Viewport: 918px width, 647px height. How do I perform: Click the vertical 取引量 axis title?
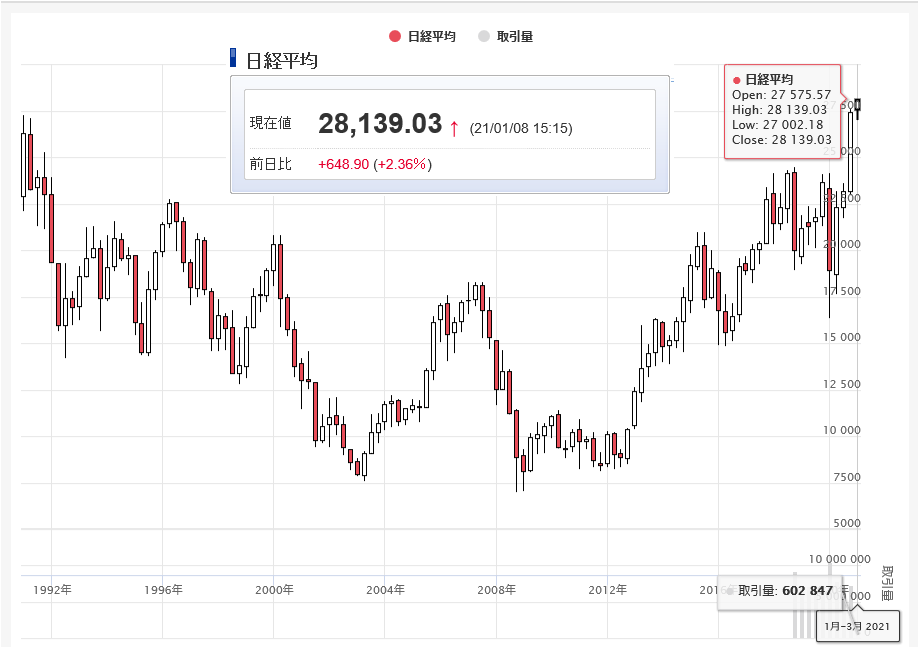click(x=888, y=584)
